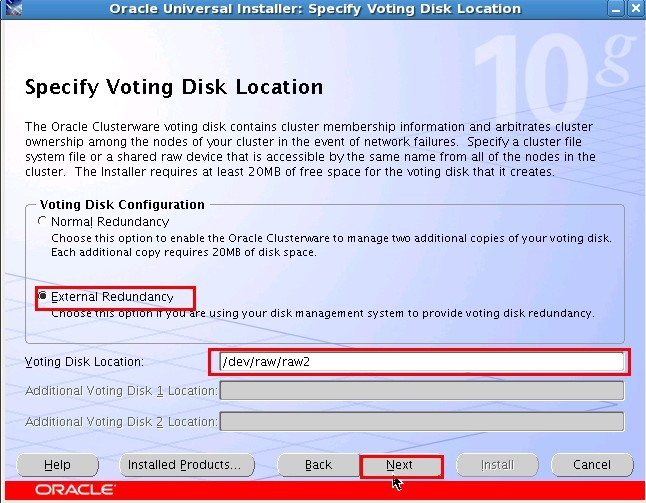
Task: Click the Voting Disk Location field
Action: (421, 362)
